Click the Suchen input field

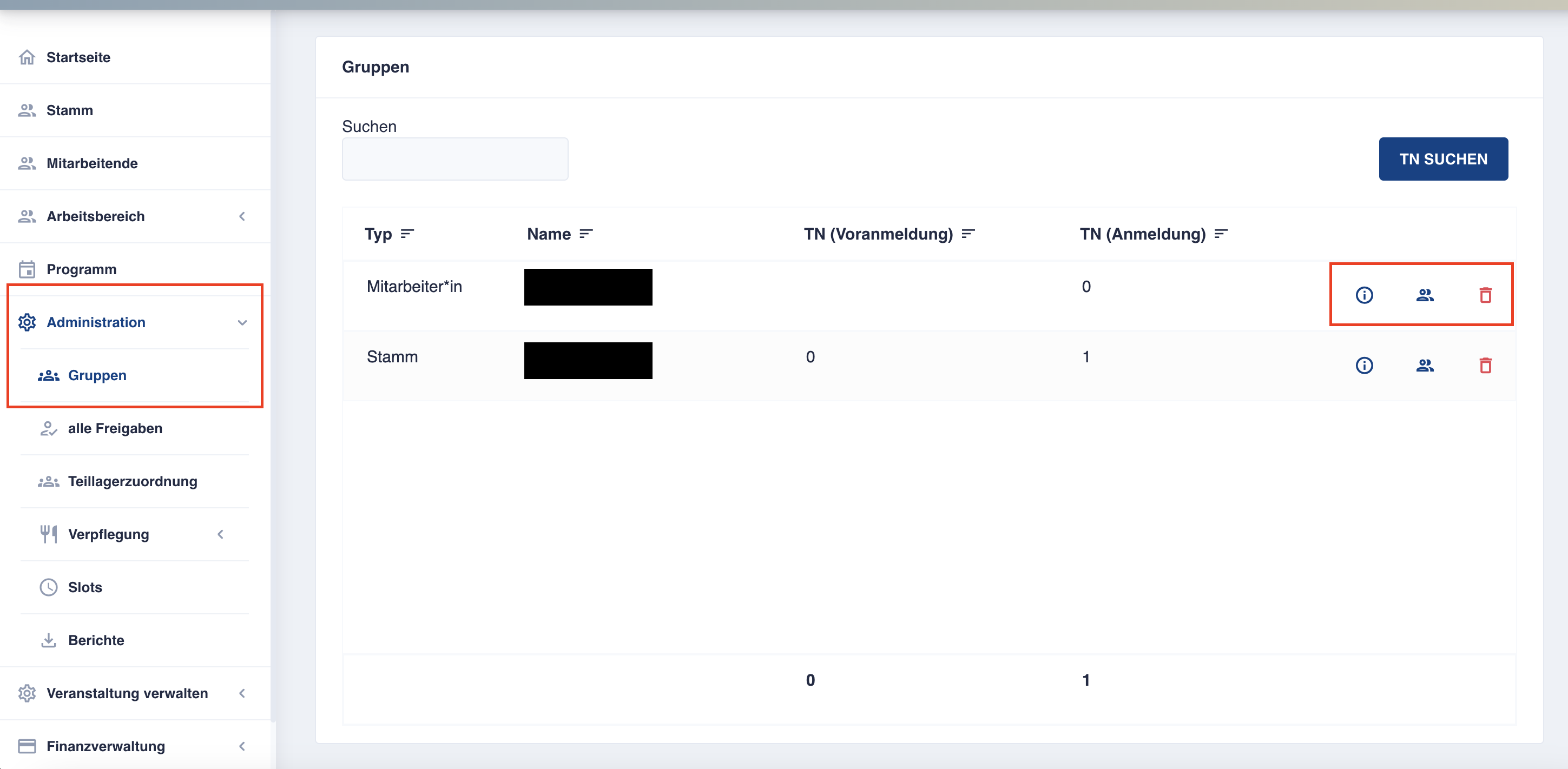point(456,159)
